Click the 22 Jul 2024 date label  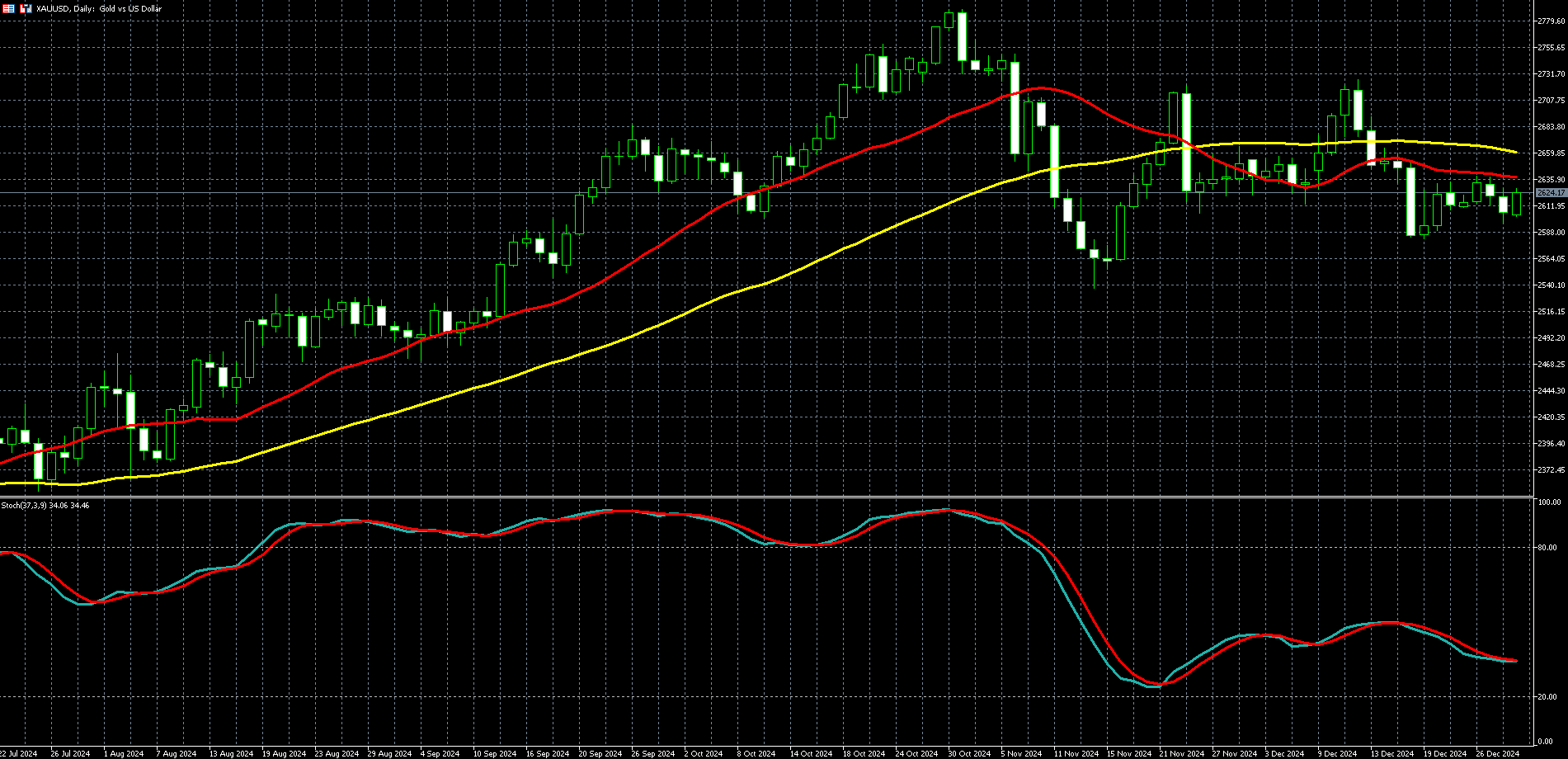(x=18, y=754)
